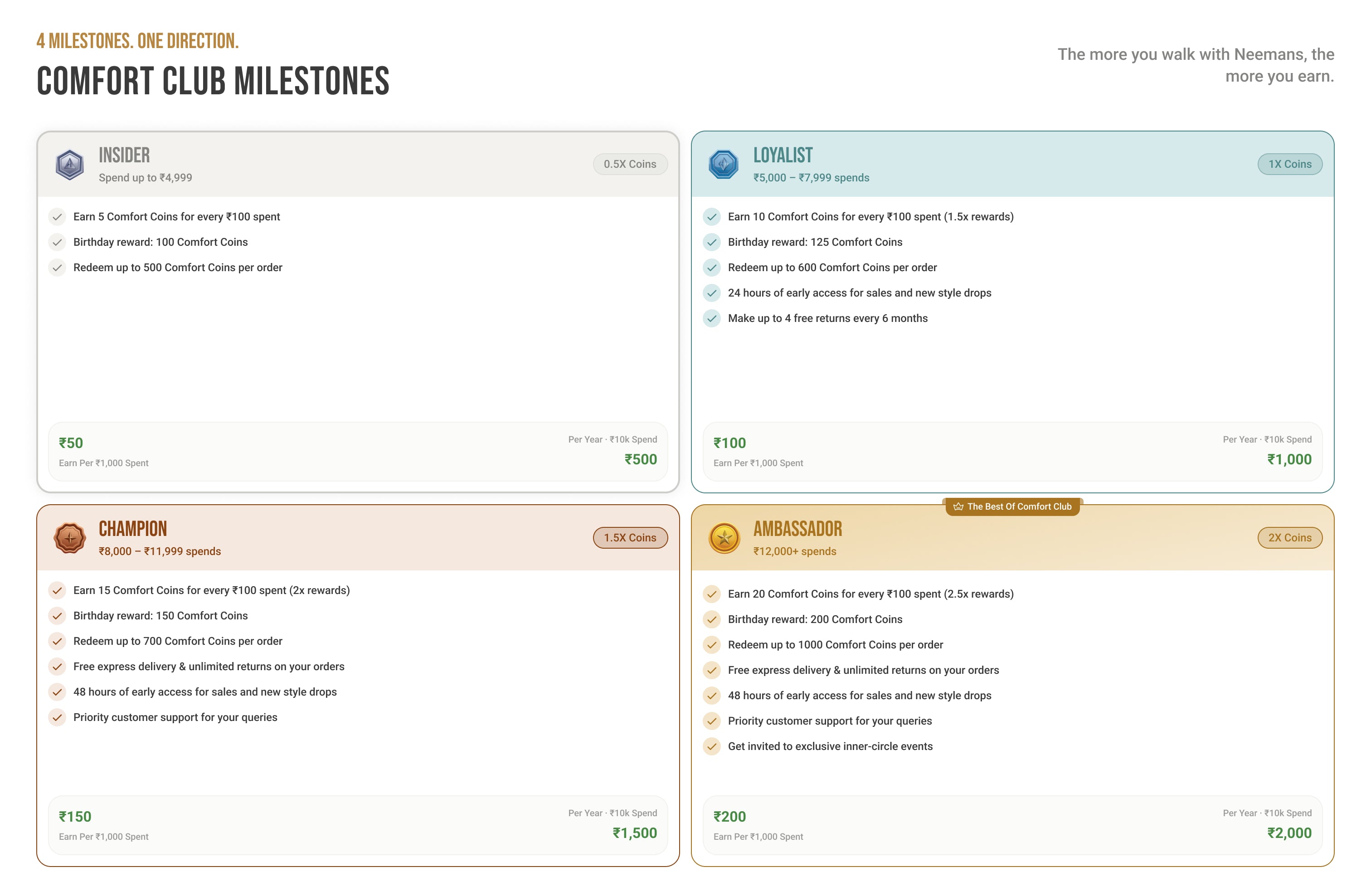Viewport: 1371px width, 896px height.
Task: Click the '₹500' per-year value on Insider
Action: tap(641, 459)
